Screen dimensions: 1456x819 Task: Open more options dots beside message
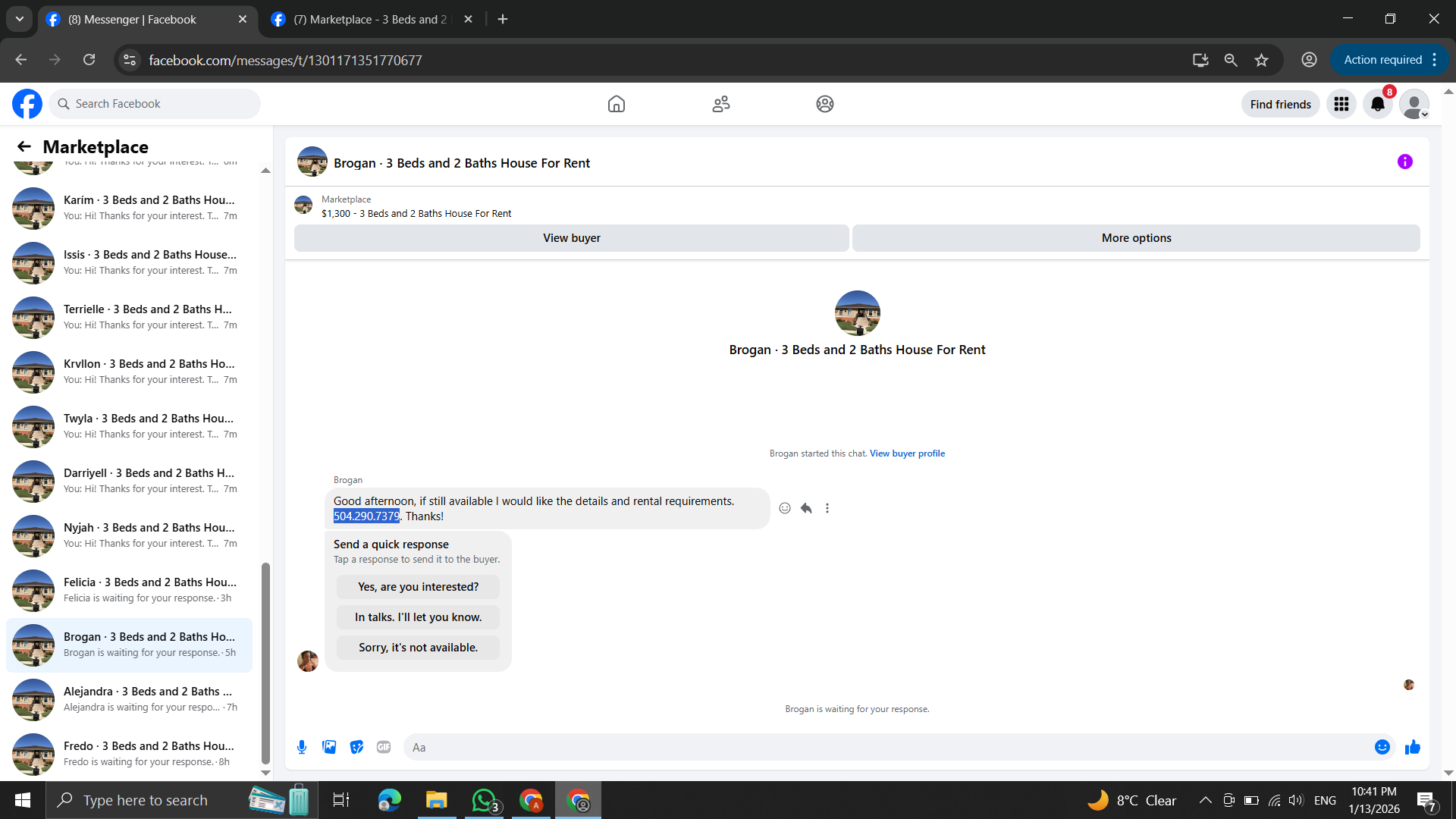[x=827, y=508]
